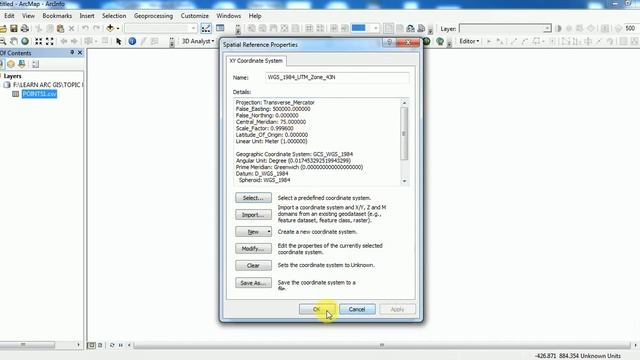The width and height of the screenshot is (640, 360).
Task: Click the Table of Contents Options icon
Action: [36, 64]
